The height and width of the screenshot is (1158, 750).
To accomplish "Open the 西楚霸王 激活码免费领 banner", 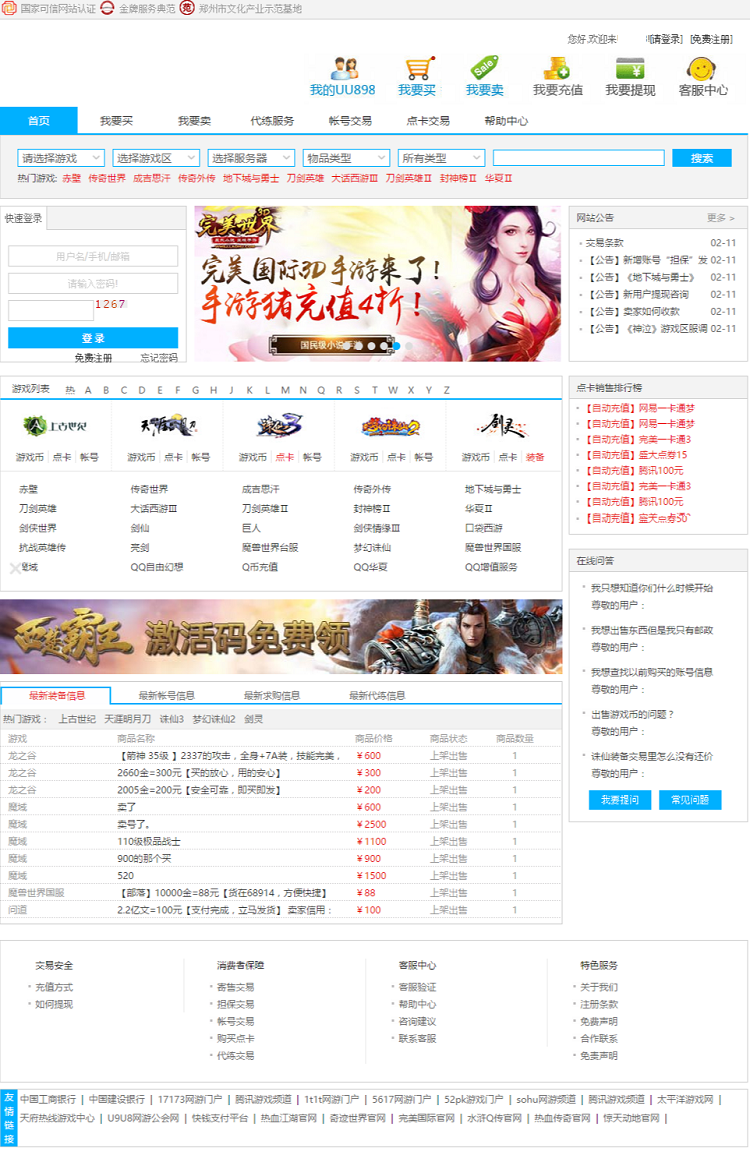I will click(x=281, y=637).
